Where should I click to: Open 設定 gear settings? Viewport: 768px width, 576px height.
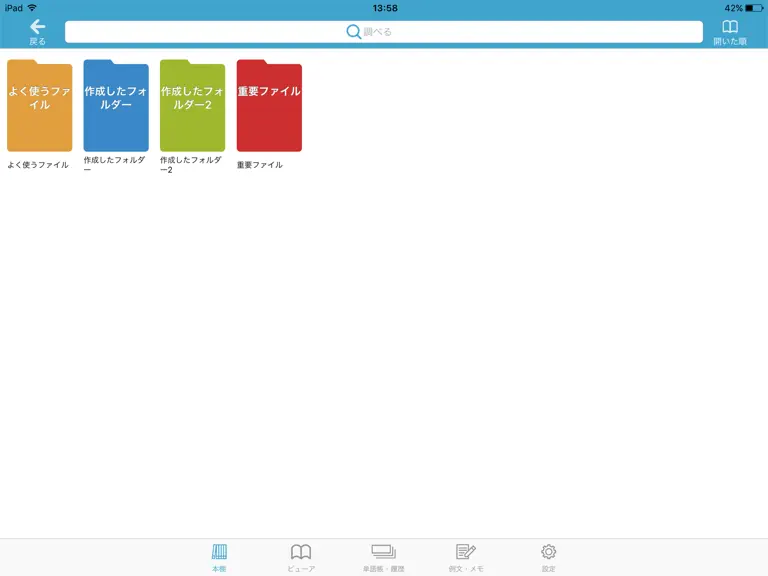click(x=549, y=557)
